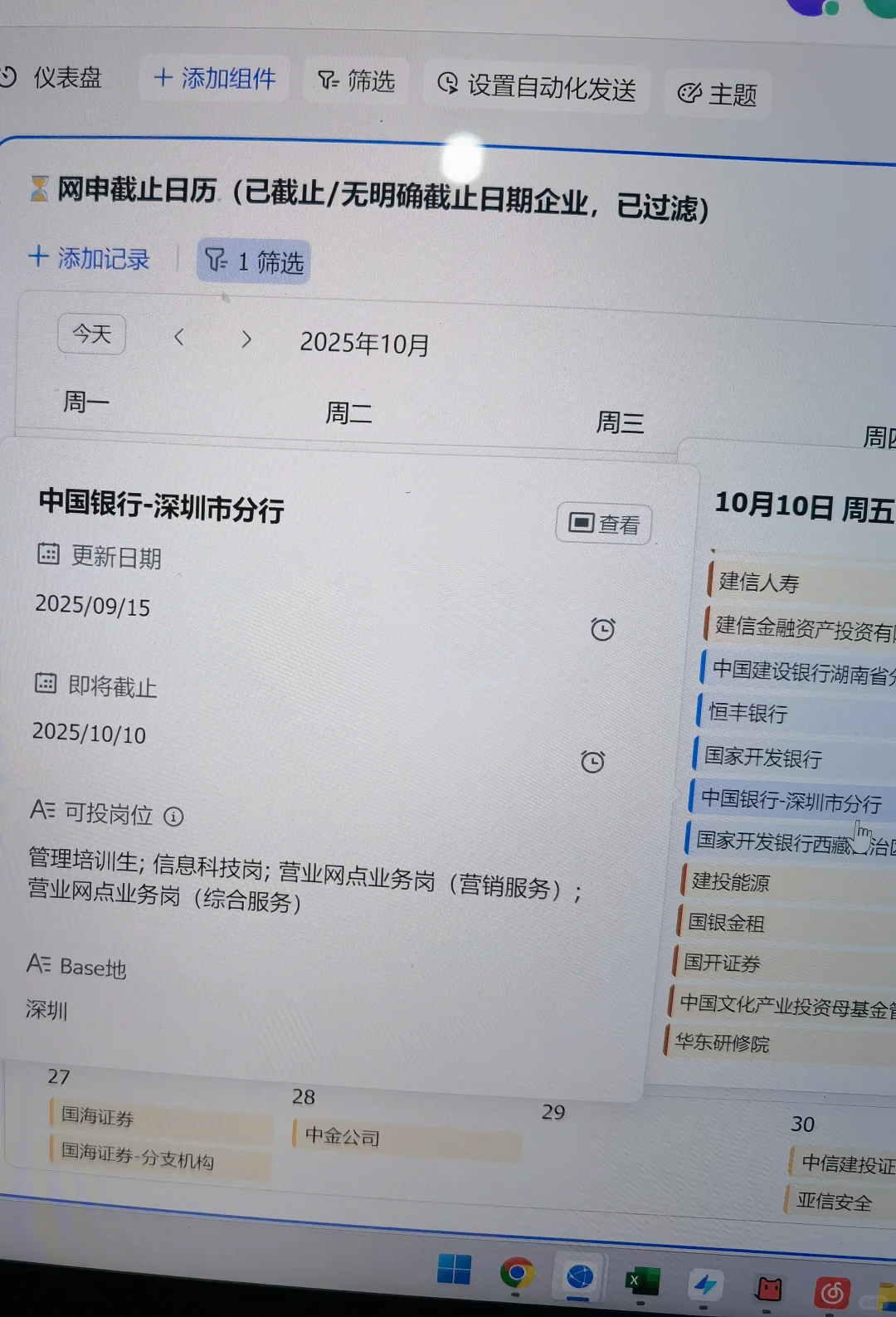This screenshot has height=1317, width=896.
Task: Open the NetEase Cloud Music taskbar icon
Action: (832, 1292)
